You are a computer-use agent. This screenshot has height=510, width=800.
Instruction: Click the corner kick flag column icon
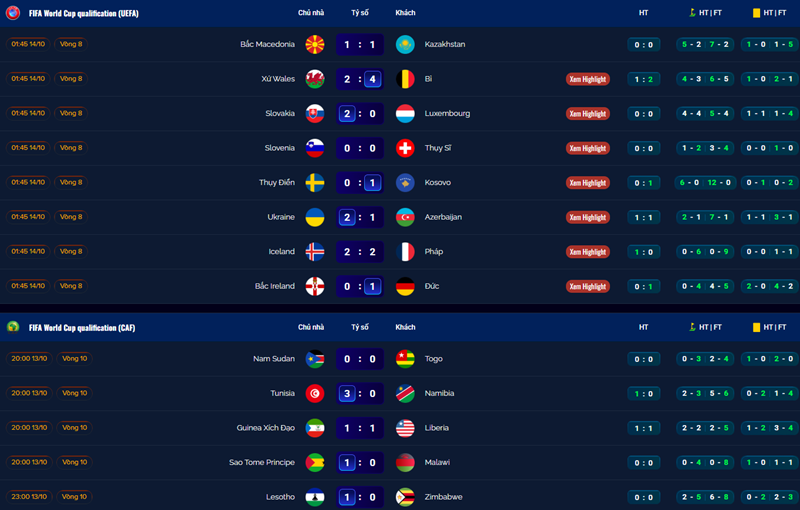point(690,13)
